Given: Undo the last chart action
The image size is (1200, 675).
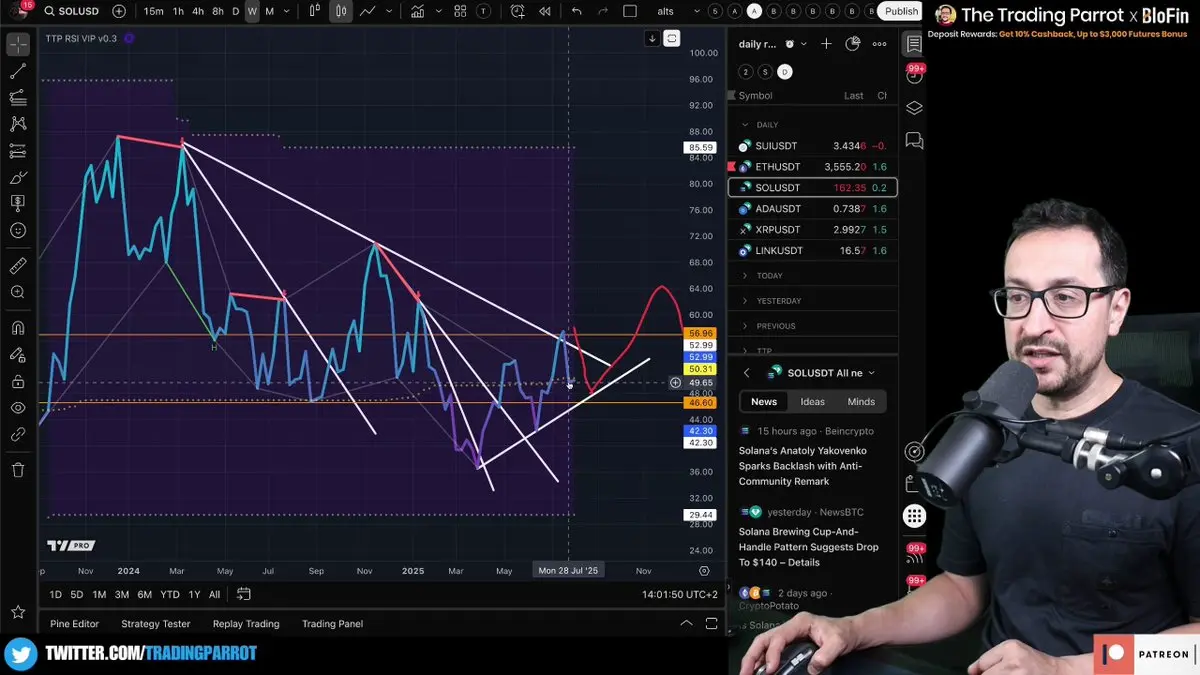Looking at the screenshot, I should pos(576,11).
